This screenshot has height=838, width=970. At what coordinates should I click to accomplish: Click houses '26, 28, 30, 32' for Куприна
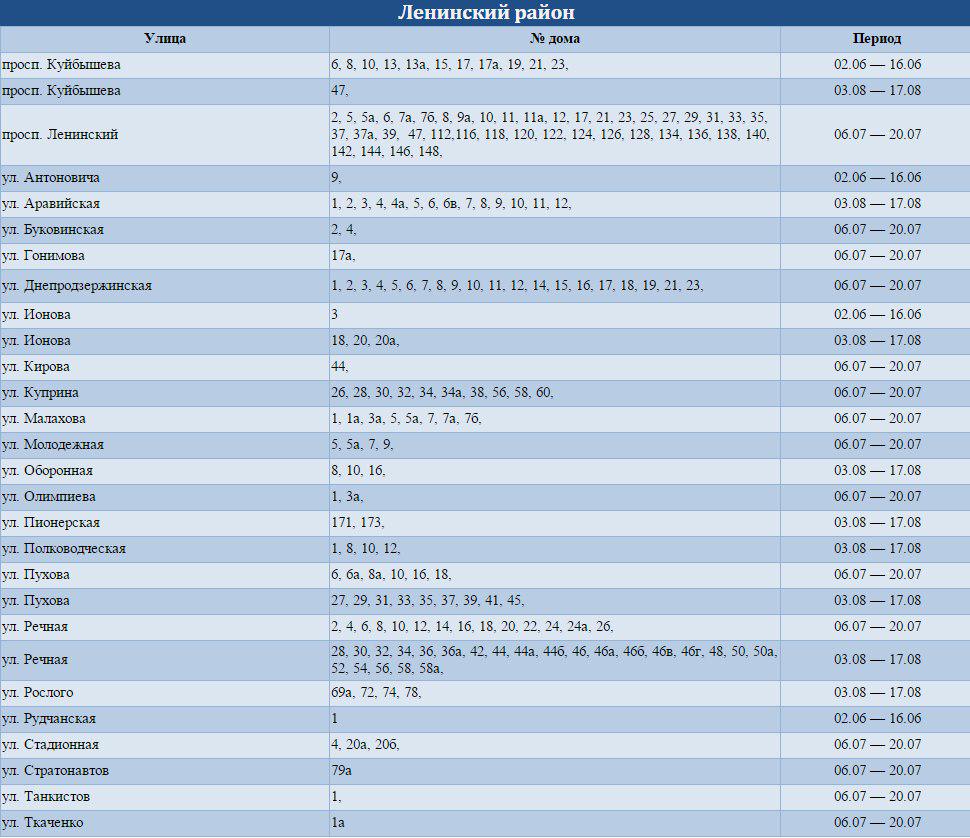click(x=442, y=392)
